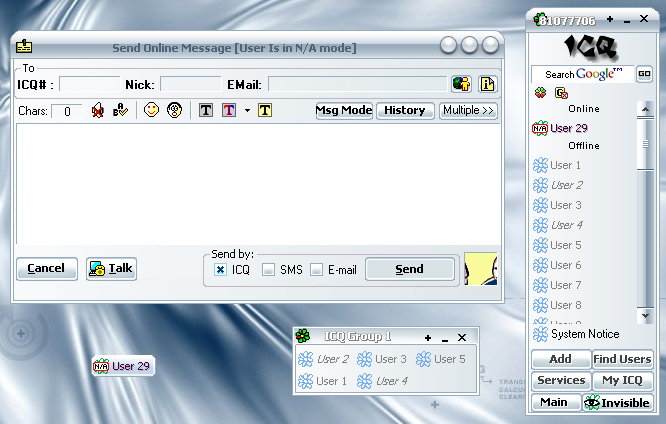Click the contact list scroll up arrow
Viewport: 666px width, 424px height.
[x=646, y=109]
